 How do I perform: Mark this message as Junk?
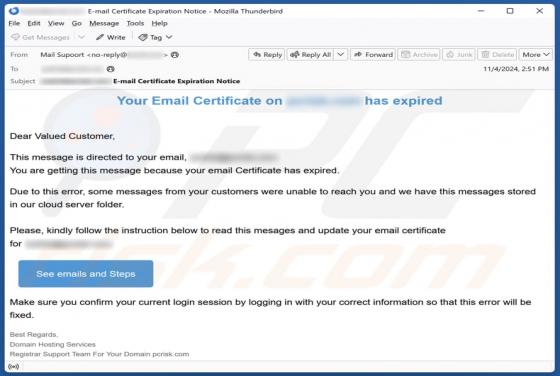(x=459, y=55)
